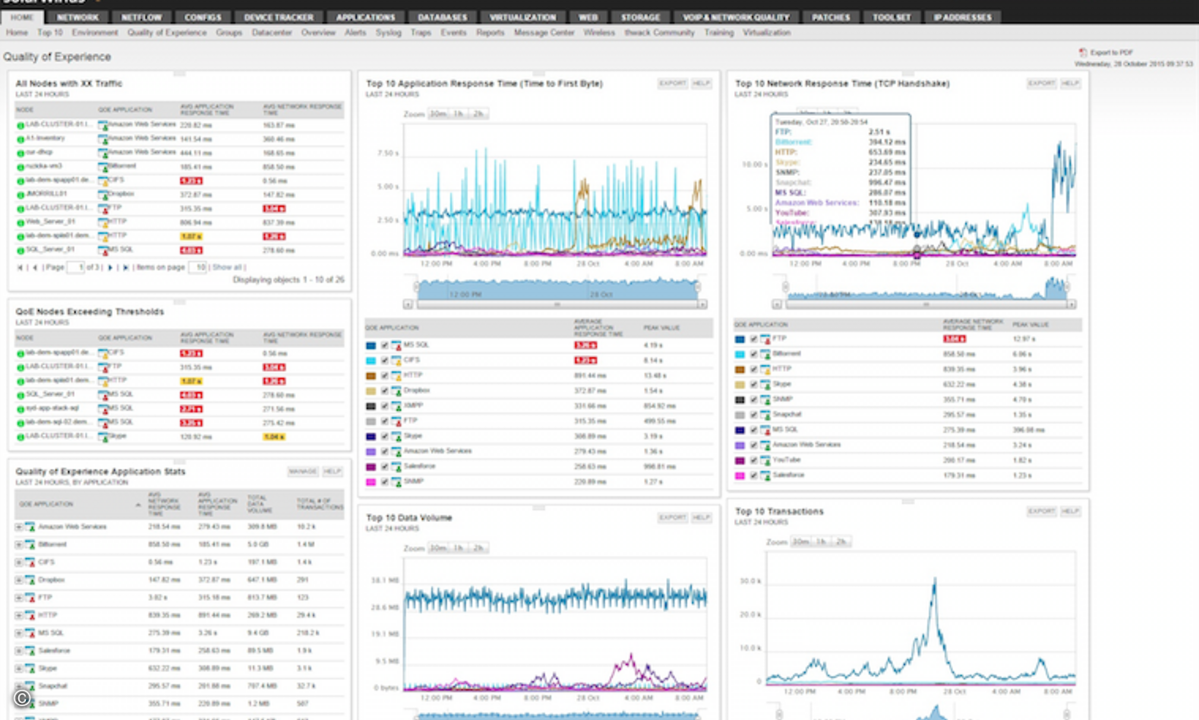The width and height of the screenshot is (1199, 720).
Task: Open the NETWORK tab
Action: click(77, 17)
